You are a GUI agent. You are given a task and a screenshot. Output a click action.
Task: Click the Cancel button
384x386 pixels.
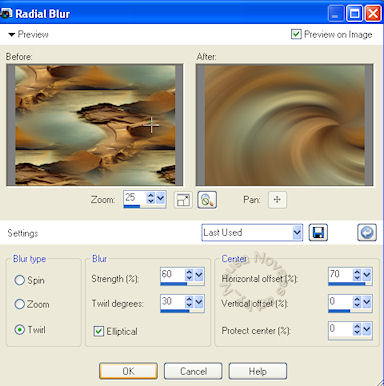pyautogui.click(x=193, y=371)
